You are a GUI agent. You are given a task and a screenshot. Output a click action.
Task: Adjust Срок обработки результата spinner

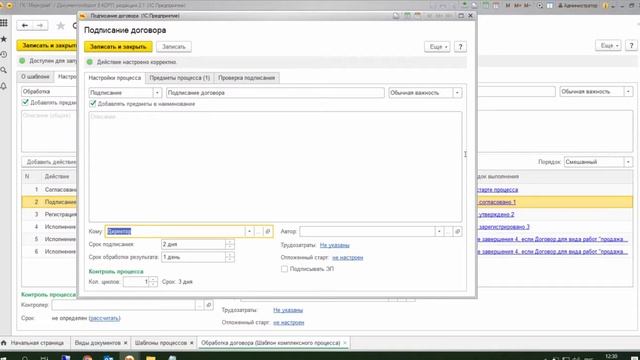pyautogui.click(x=230, y=258)
